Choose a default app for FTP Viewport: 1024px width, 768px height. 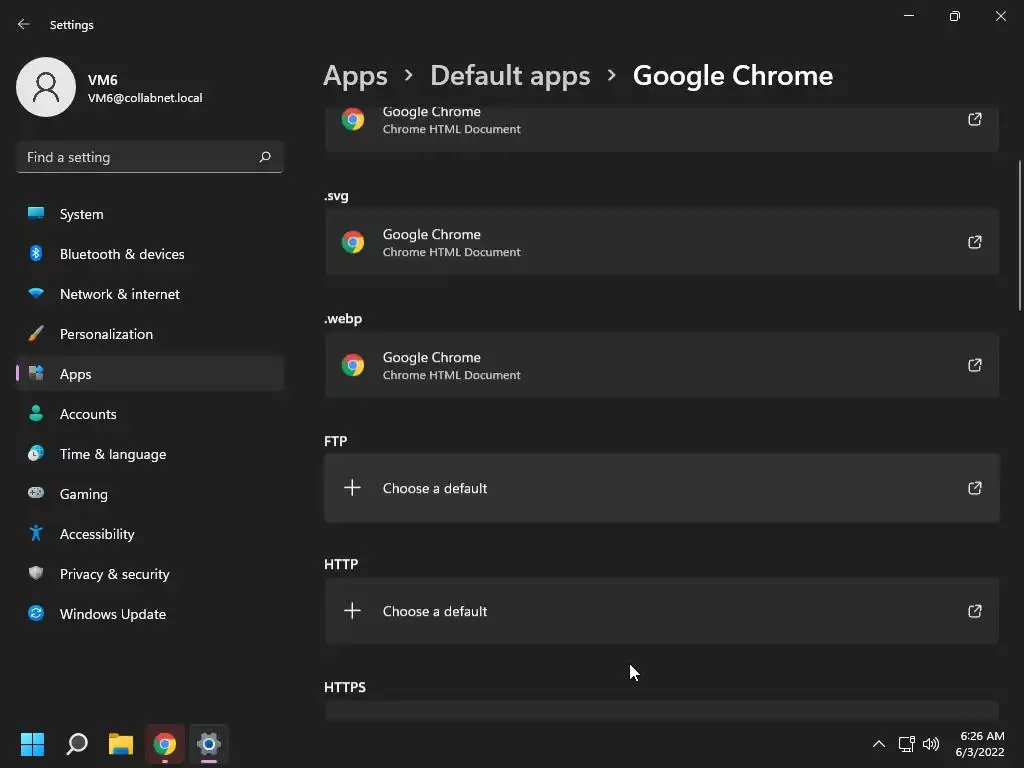tap(660, 488)
